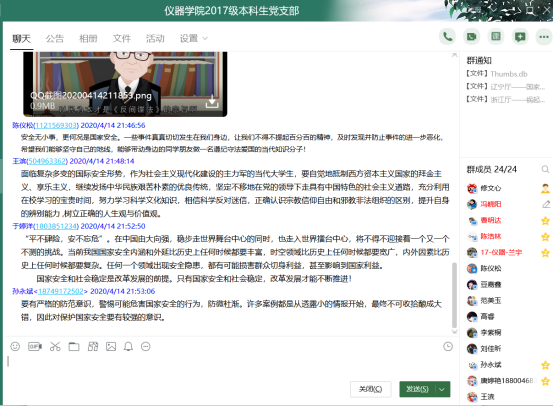
Task: Open QQ number link 504963362
Action: (47, 161)
